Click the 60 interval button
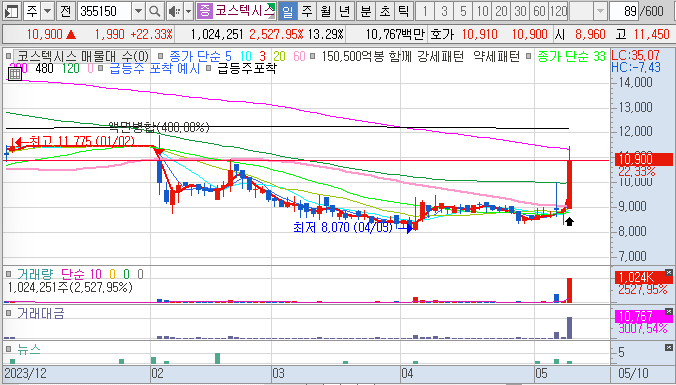The height and width of the screenshot is (385, 676). pos(539,11)
